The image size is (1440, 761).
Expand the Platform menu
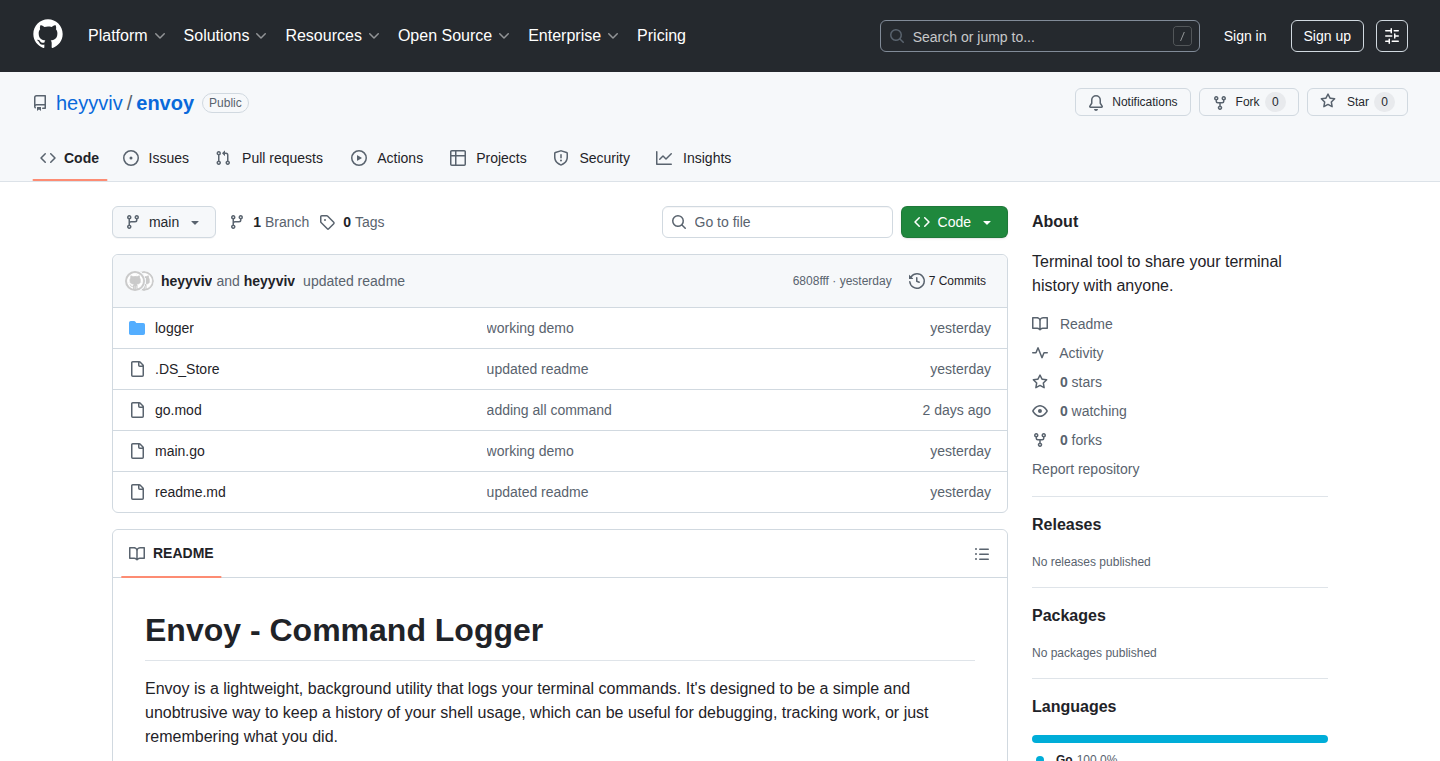tap(126, 36)
